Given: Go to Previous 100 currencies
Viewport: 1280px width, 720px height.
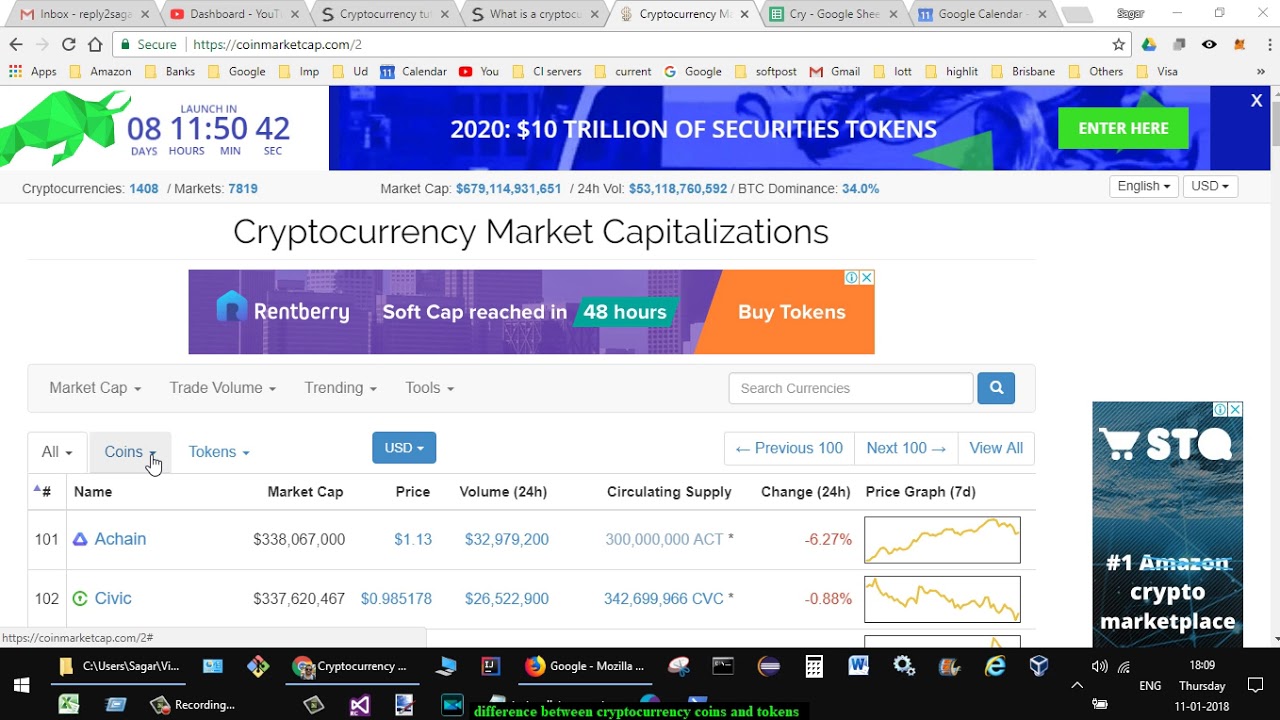Looking at the screenshot, I should point(789,448).
